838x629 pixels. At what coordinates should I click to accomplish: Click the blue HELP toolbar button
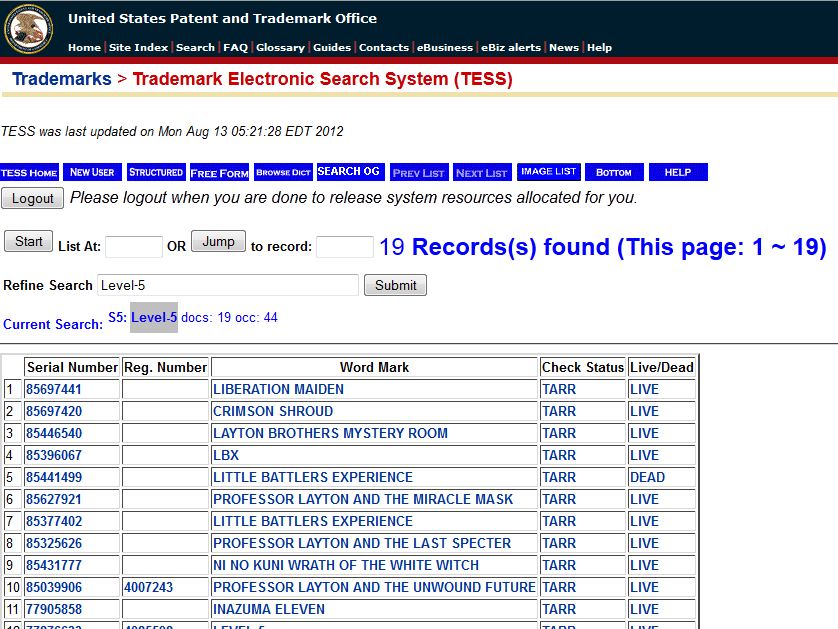click(x=678, y=172)
